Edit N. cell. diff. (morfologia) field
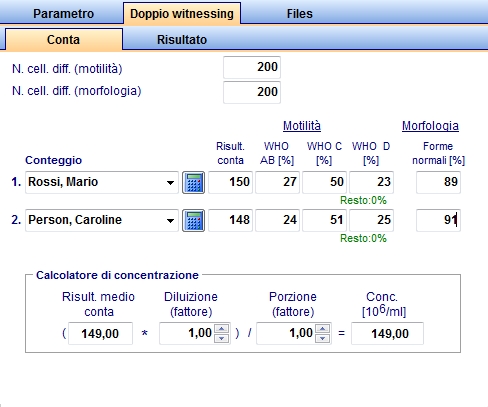Screen dimensions: 488x407 pos(252,92)
